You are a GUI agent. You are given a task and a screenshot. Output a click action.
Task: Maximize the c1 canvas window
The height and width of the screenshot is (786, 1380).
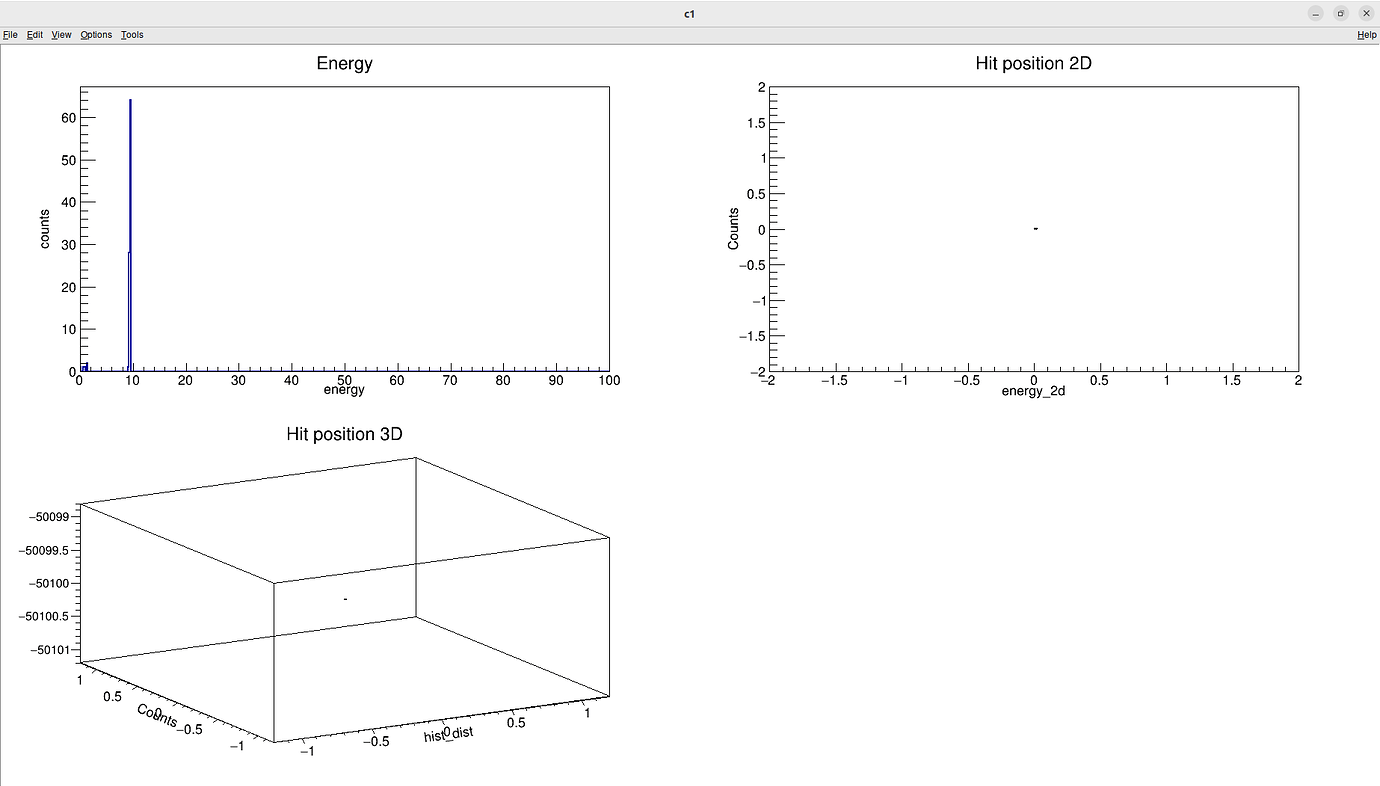click(1341, 13)
